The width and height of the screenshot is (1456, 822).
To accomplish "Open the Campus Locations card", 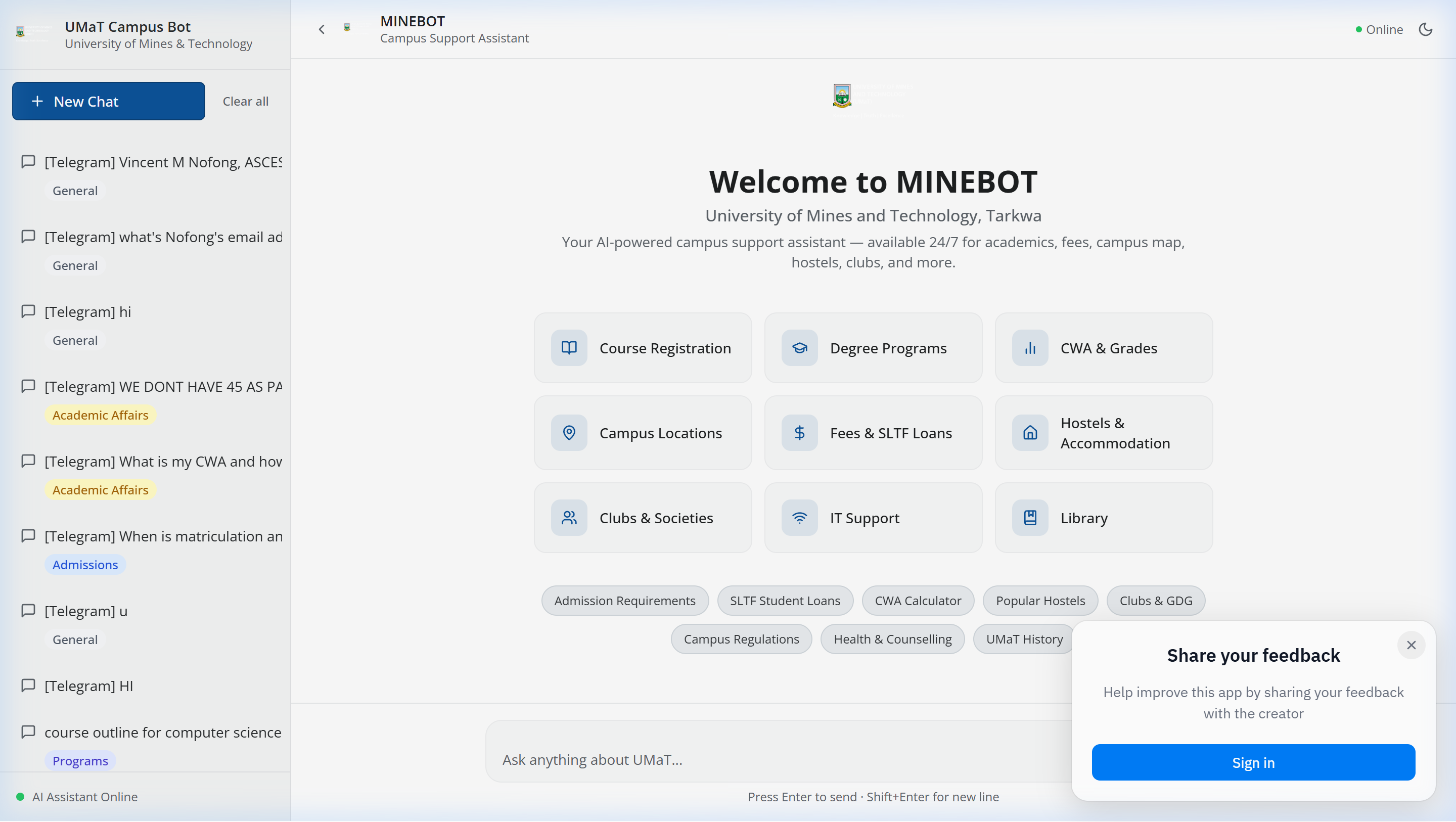I will pyautogui.click(x=643, y=432).
